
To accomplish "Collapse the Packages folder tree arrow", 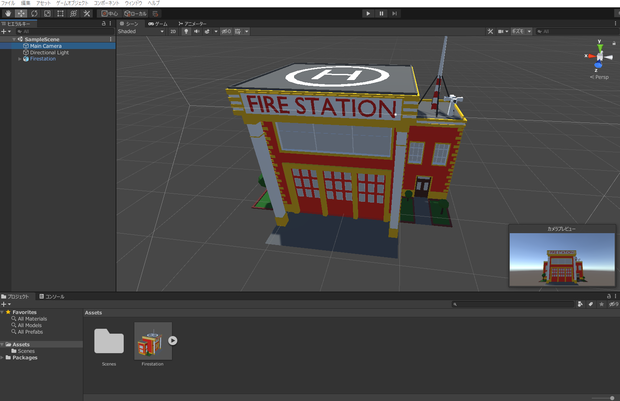I will pyautogui.click(x=2, y=357).
